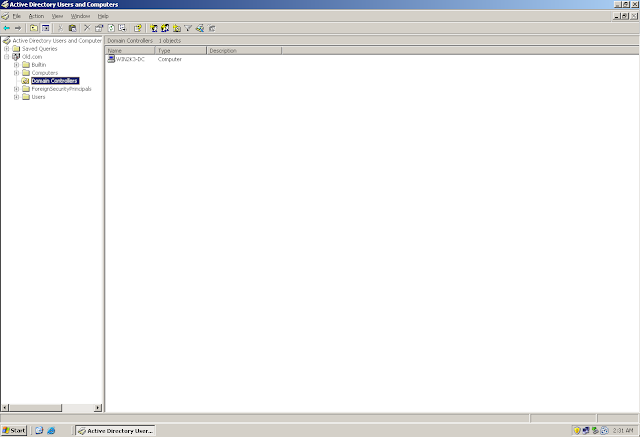Click the Show Desktop quick launch icon
The height and width of the screenshot is (437, 640).
click(39, 430)
